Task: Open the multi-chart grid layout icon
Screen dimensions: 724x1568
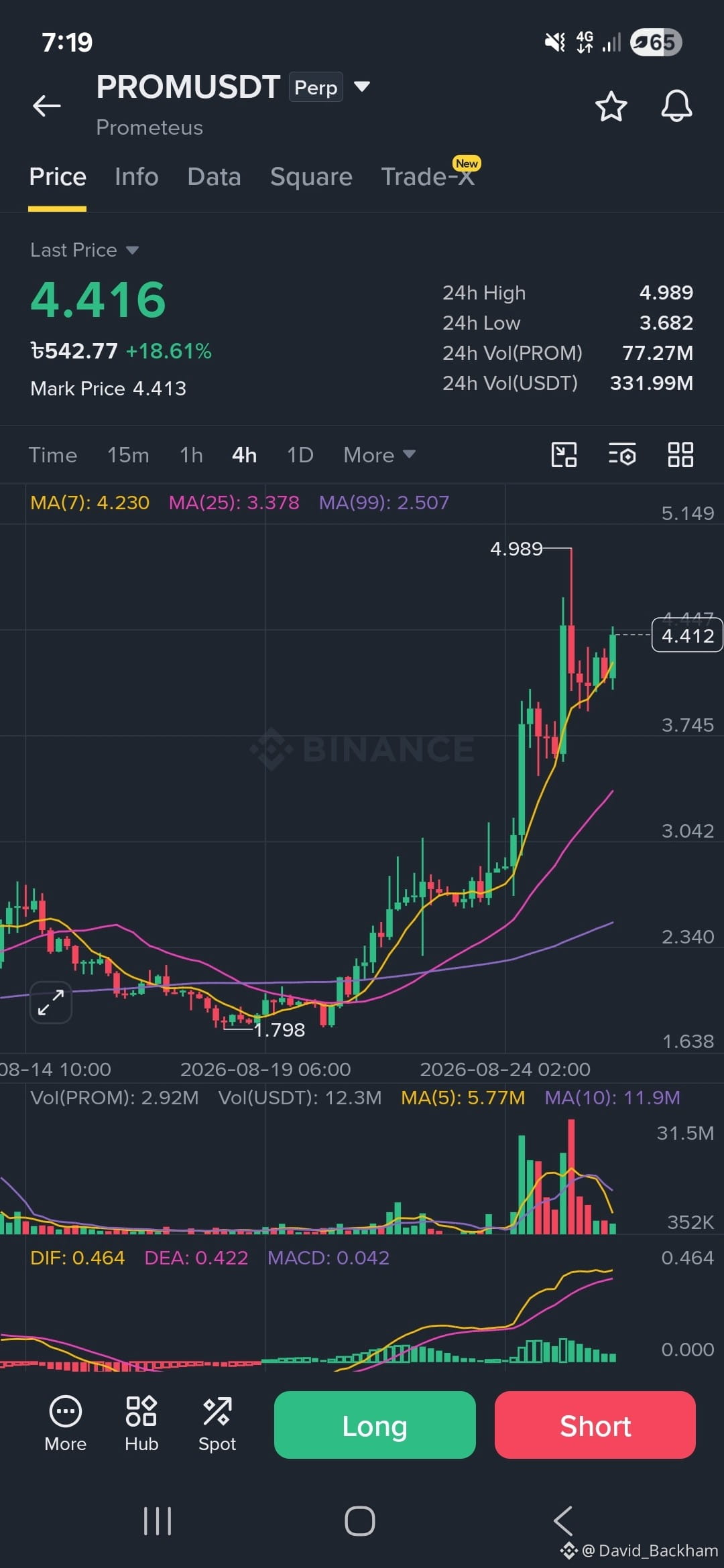Action: 680,454
